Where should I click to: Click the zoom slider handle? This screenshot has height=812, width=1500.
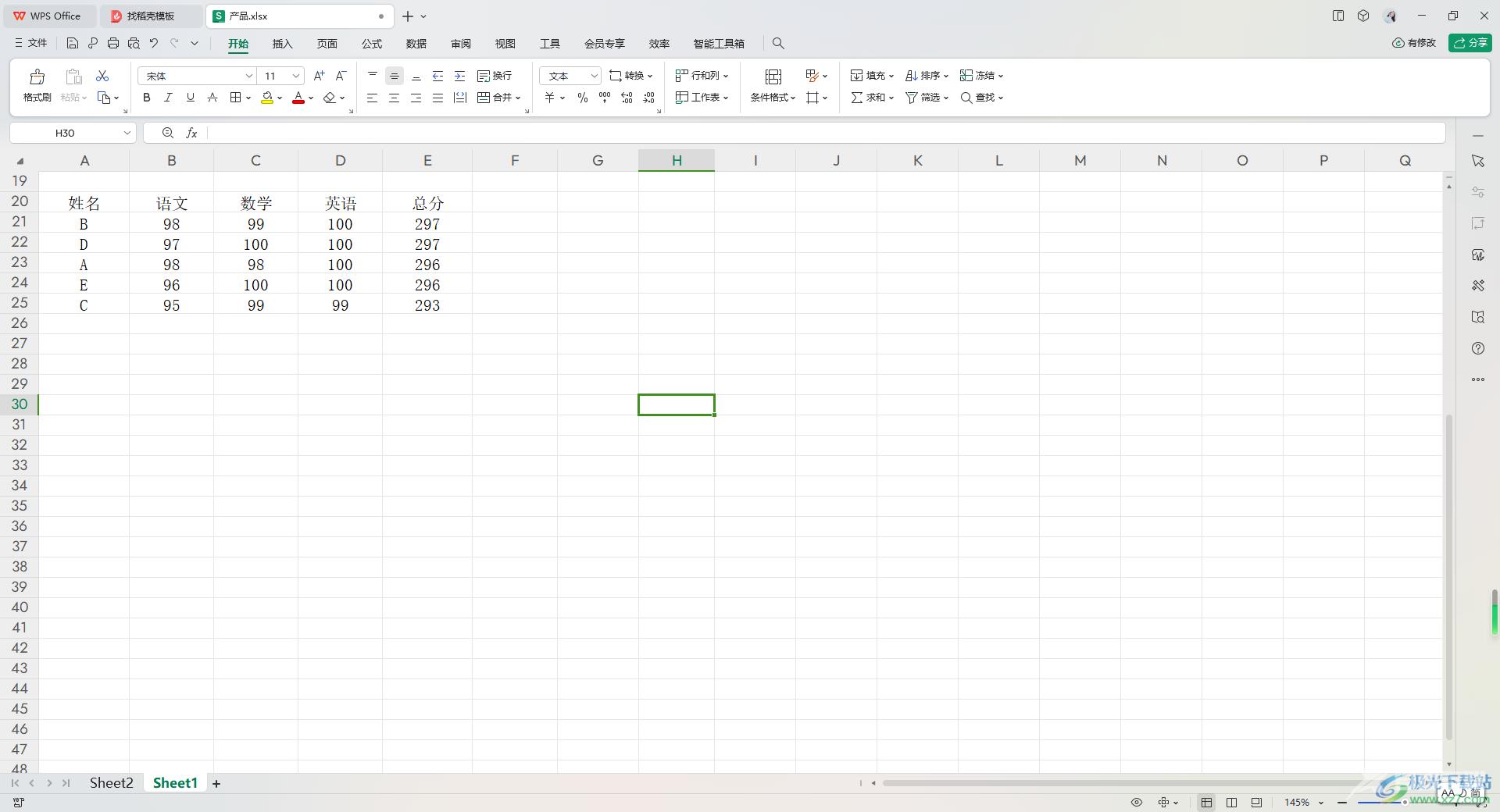(x=1404, y=803)
